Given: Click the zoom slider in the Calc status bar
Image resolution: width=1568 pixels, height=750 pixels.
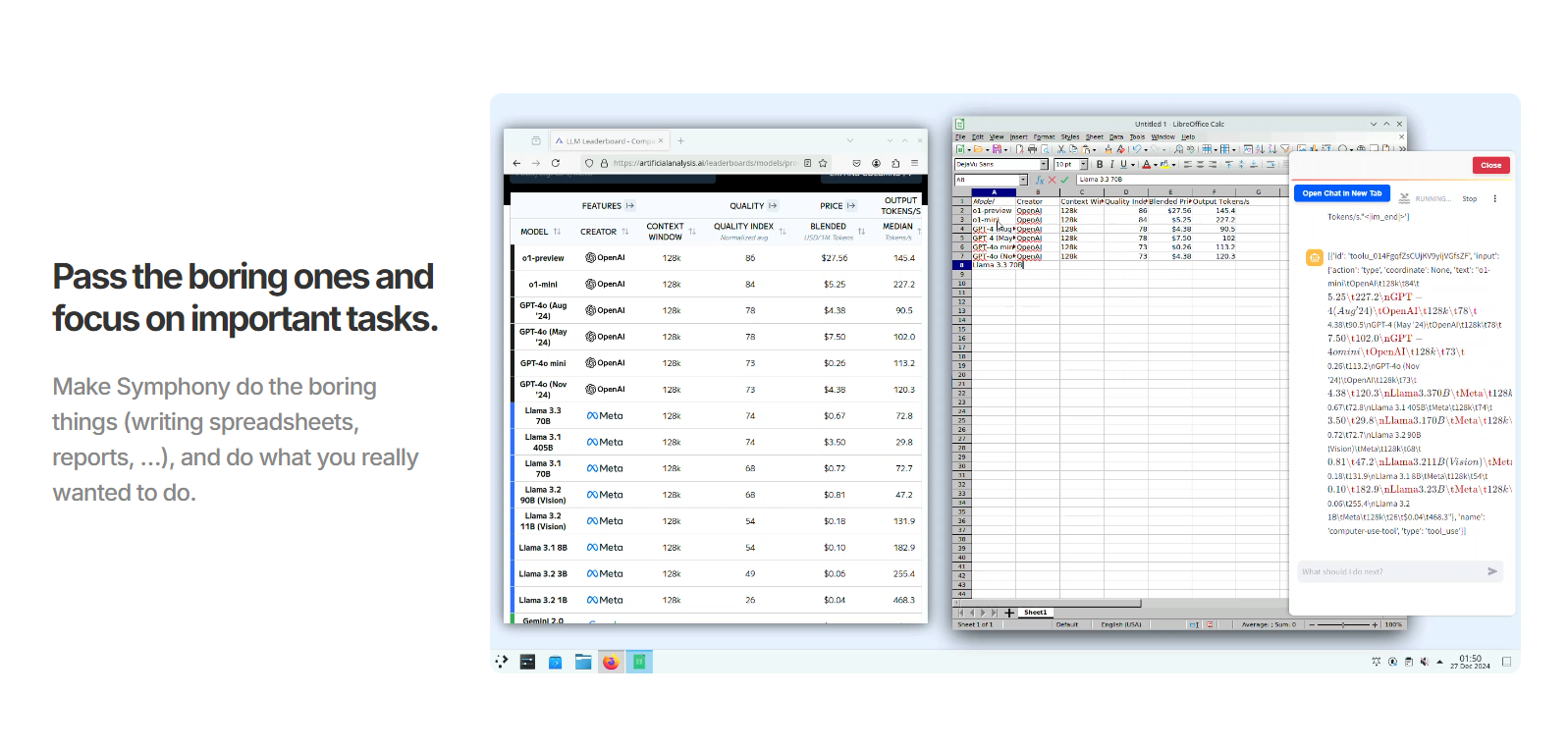Looking at the screenshot, I should (x=1344, y=624).
